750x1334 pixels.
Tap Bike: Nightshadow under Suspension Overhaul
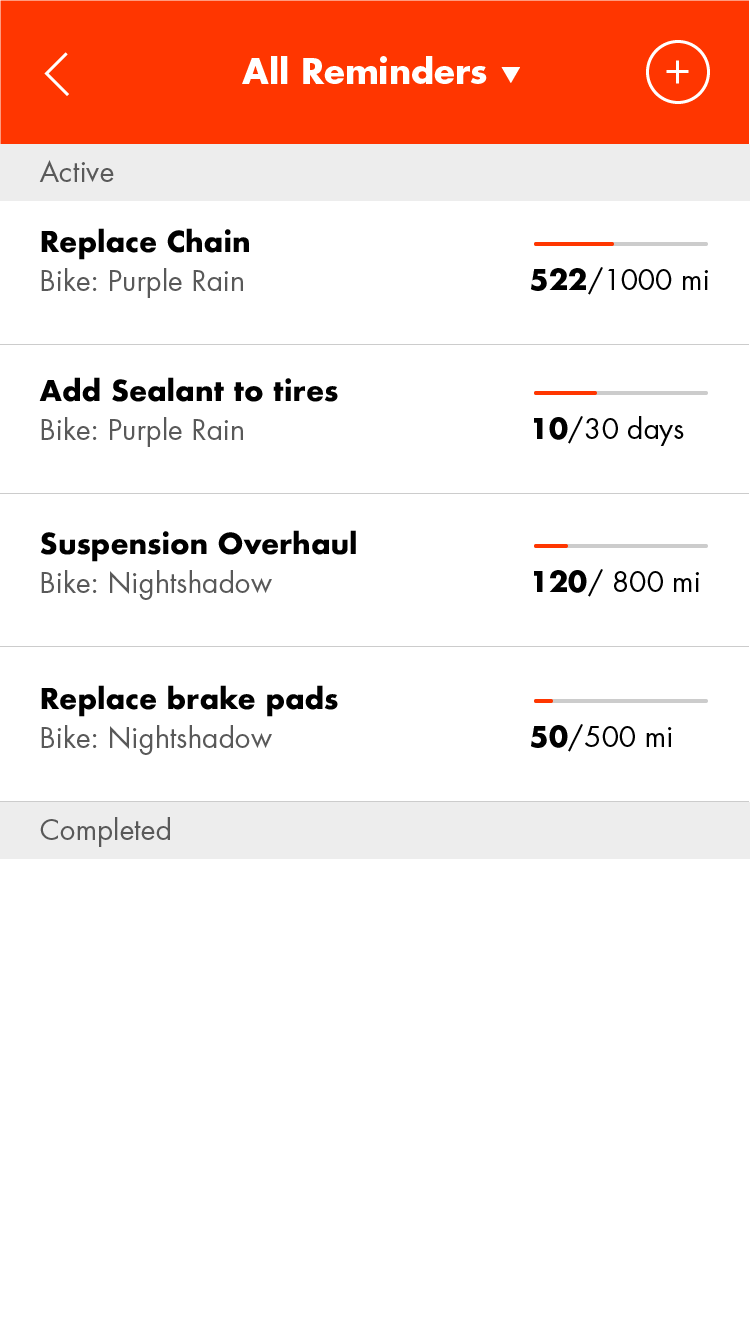coord(155,584)
